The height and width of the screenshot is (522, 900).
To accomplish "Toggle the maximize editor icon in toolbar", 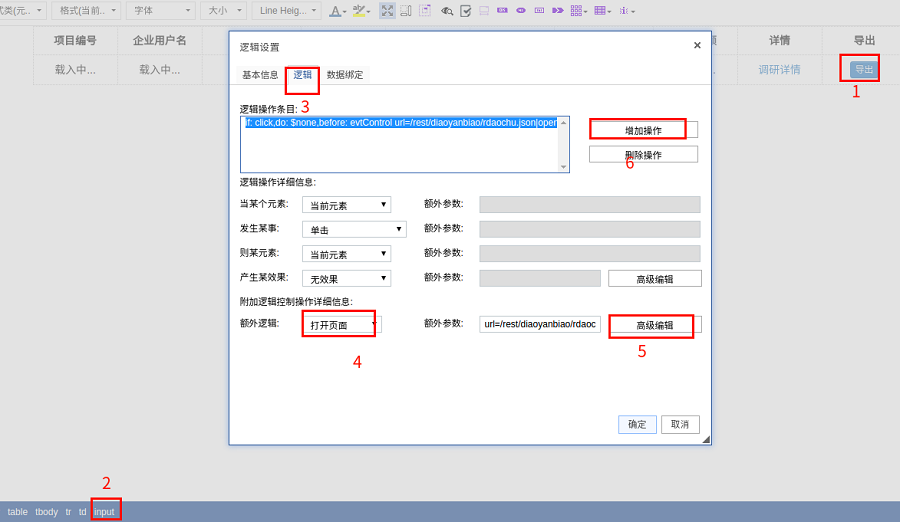I will 387,11.
